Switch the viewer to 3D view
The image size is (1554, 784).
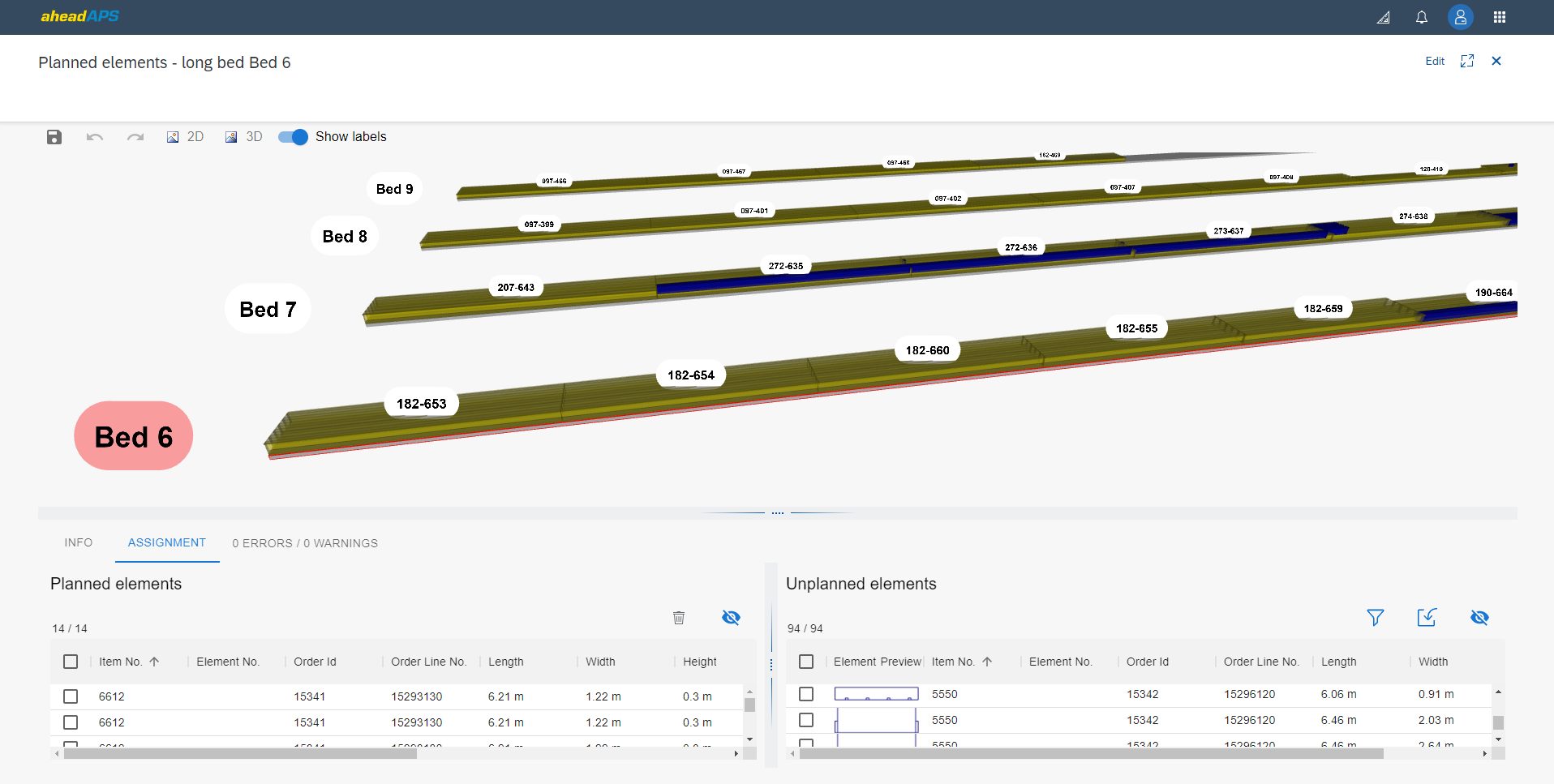tap(243, 137)
